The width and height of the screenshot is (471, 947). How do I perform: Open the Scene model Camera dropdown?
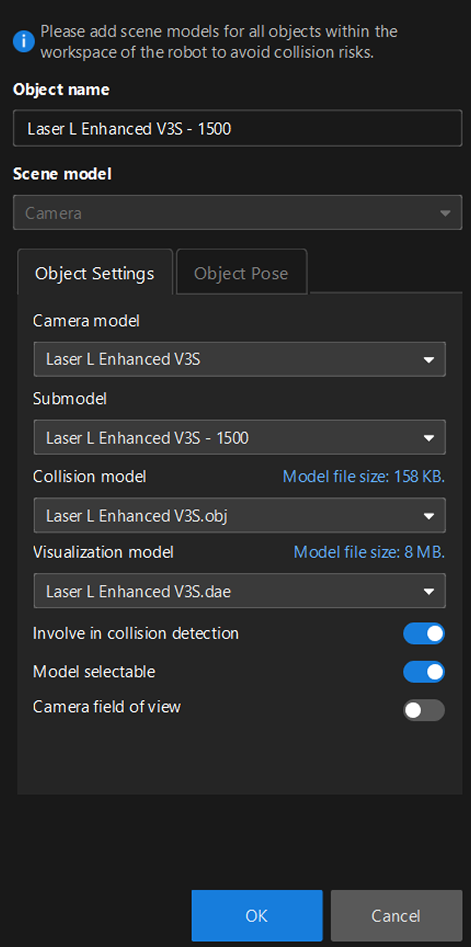(237, 213)
